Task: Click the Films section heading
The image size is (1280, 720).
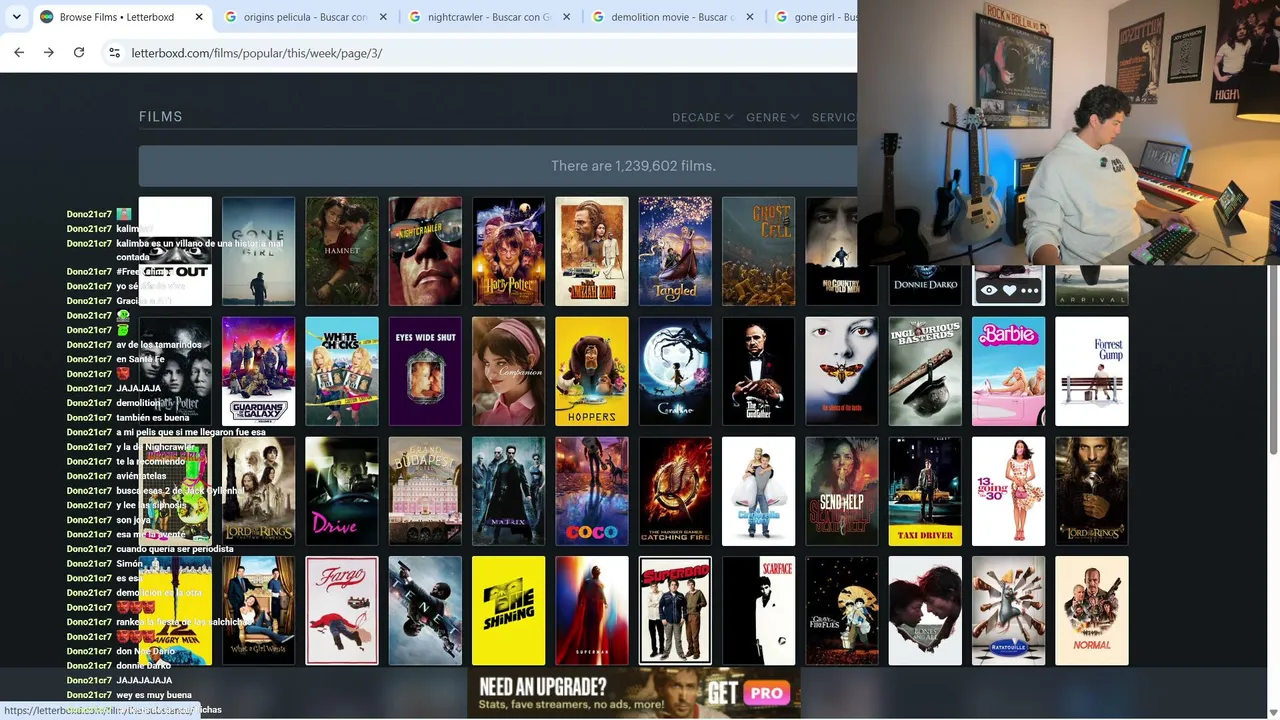Action: pyautogui.click(x=161, y=117)
